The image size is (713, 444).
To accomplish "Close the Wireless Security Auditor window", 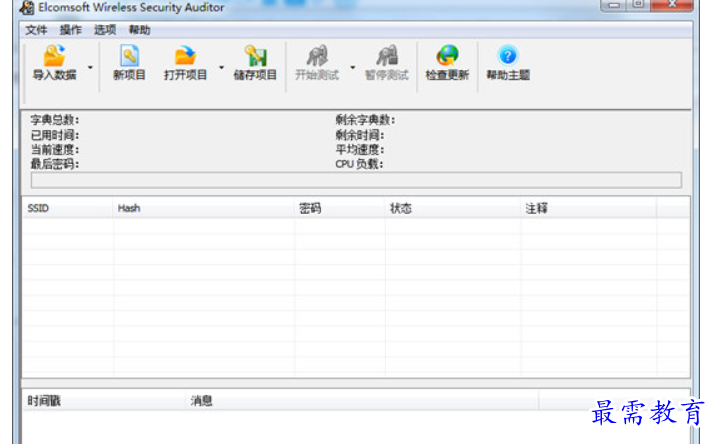I will (x=672, y=5).
